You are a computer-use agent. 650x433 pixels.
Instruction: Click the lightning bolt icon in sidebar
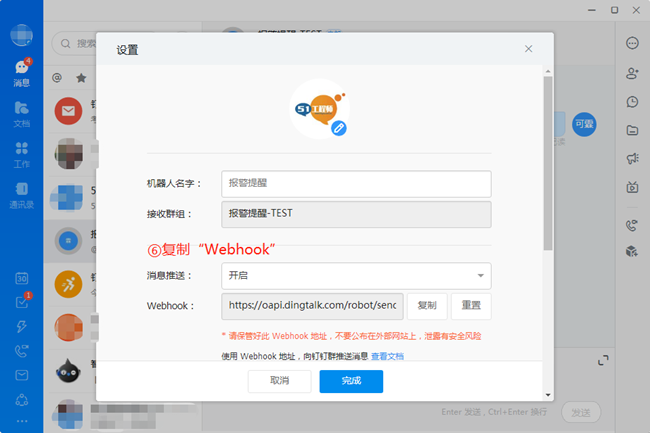point(22,327)
